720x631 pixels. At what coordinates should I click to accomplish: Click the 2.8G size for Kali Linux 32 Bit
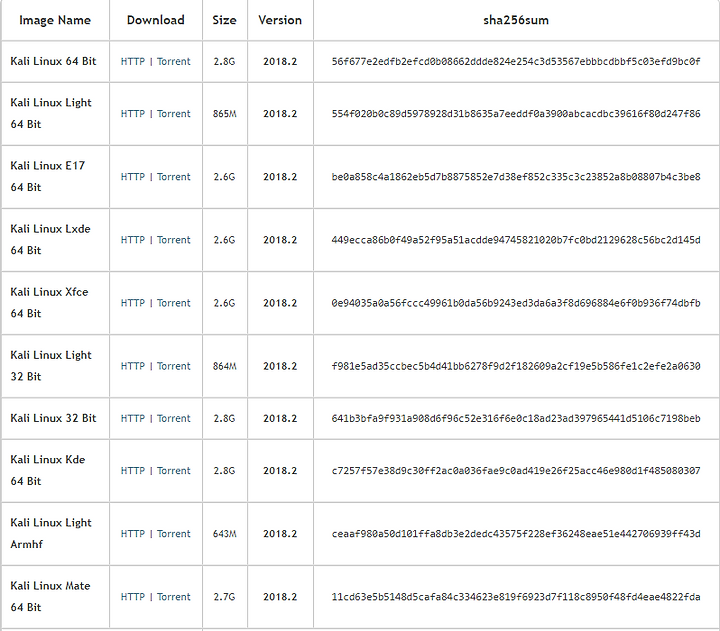click(225, 418)
